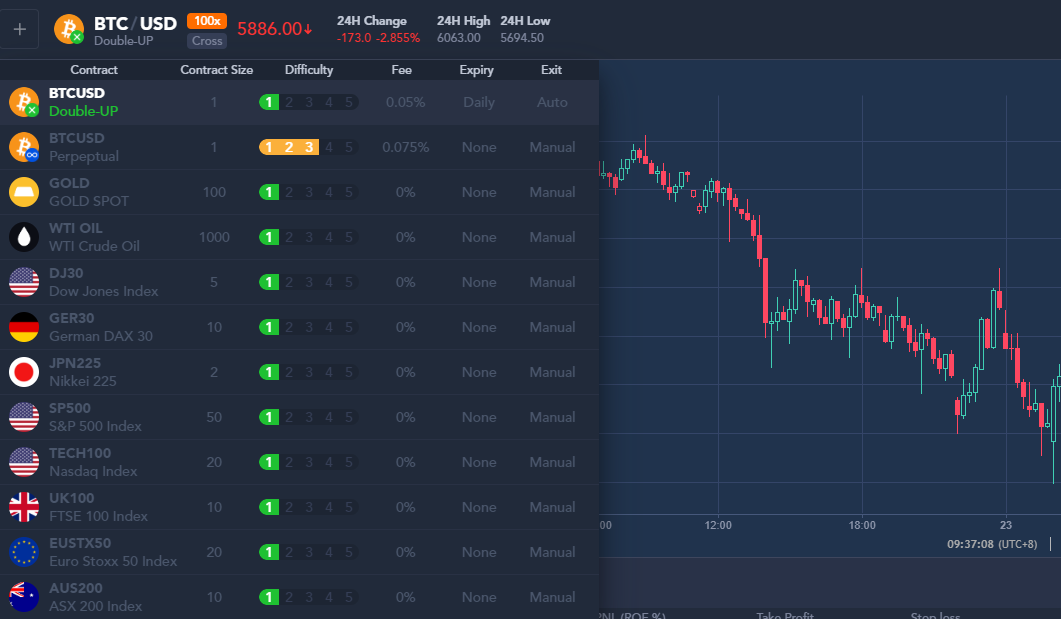Open the 100x leverage selector
Viewport: 1061px width, 619px height.
pos(207,21)
